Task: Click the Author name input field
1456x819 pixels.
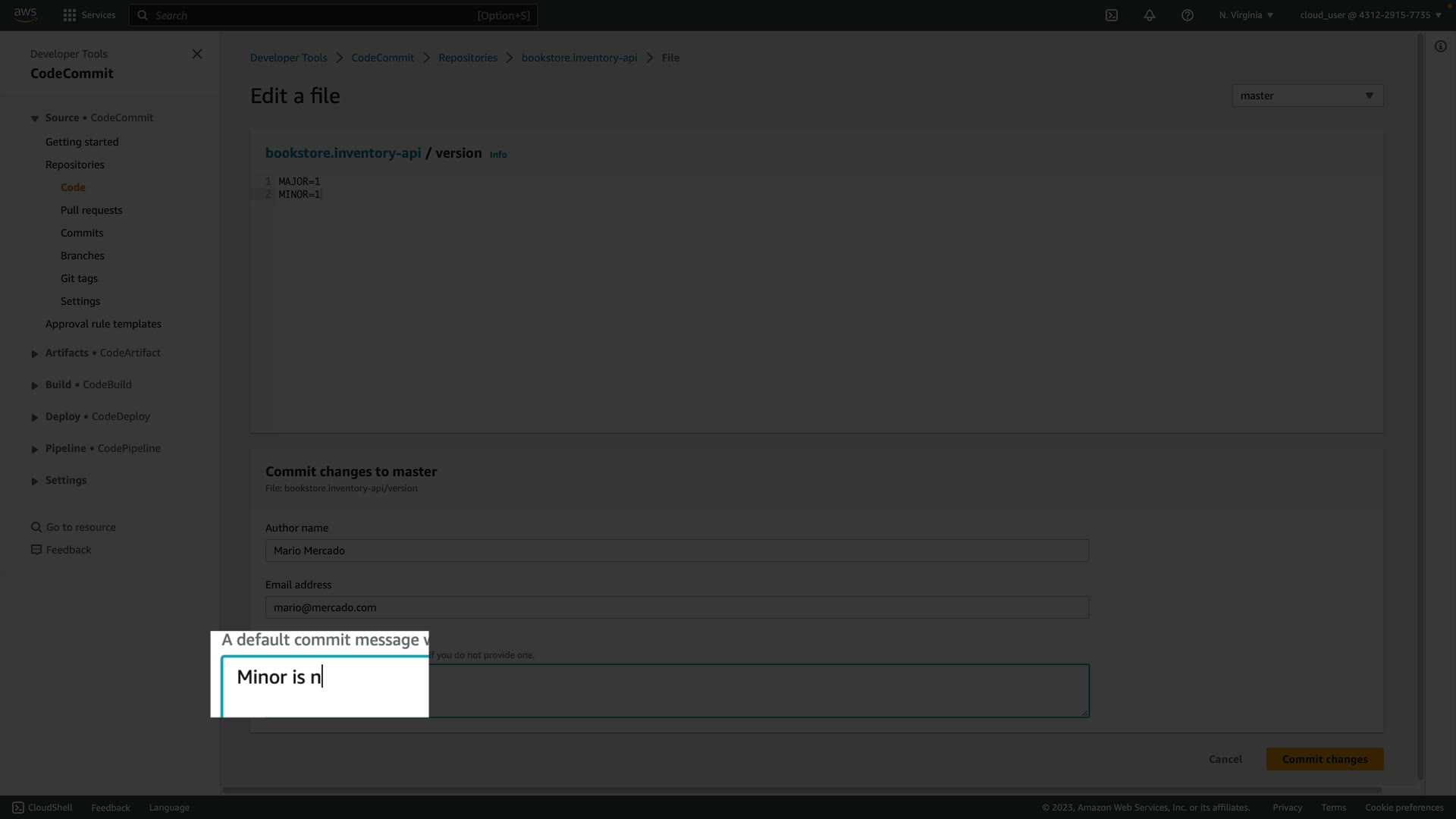Action: [676, 551]
